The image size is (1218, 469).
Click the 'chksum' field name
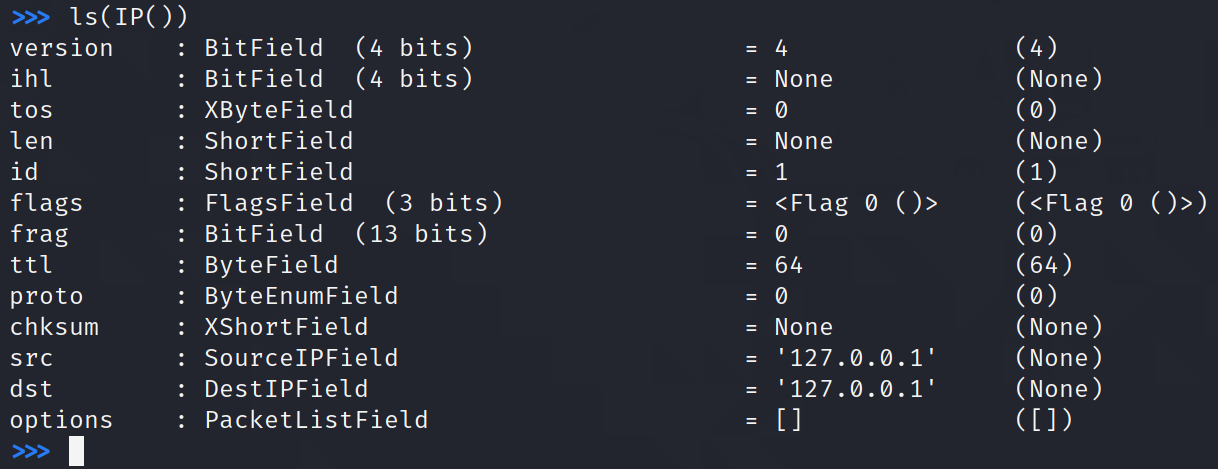pos(55,327)
